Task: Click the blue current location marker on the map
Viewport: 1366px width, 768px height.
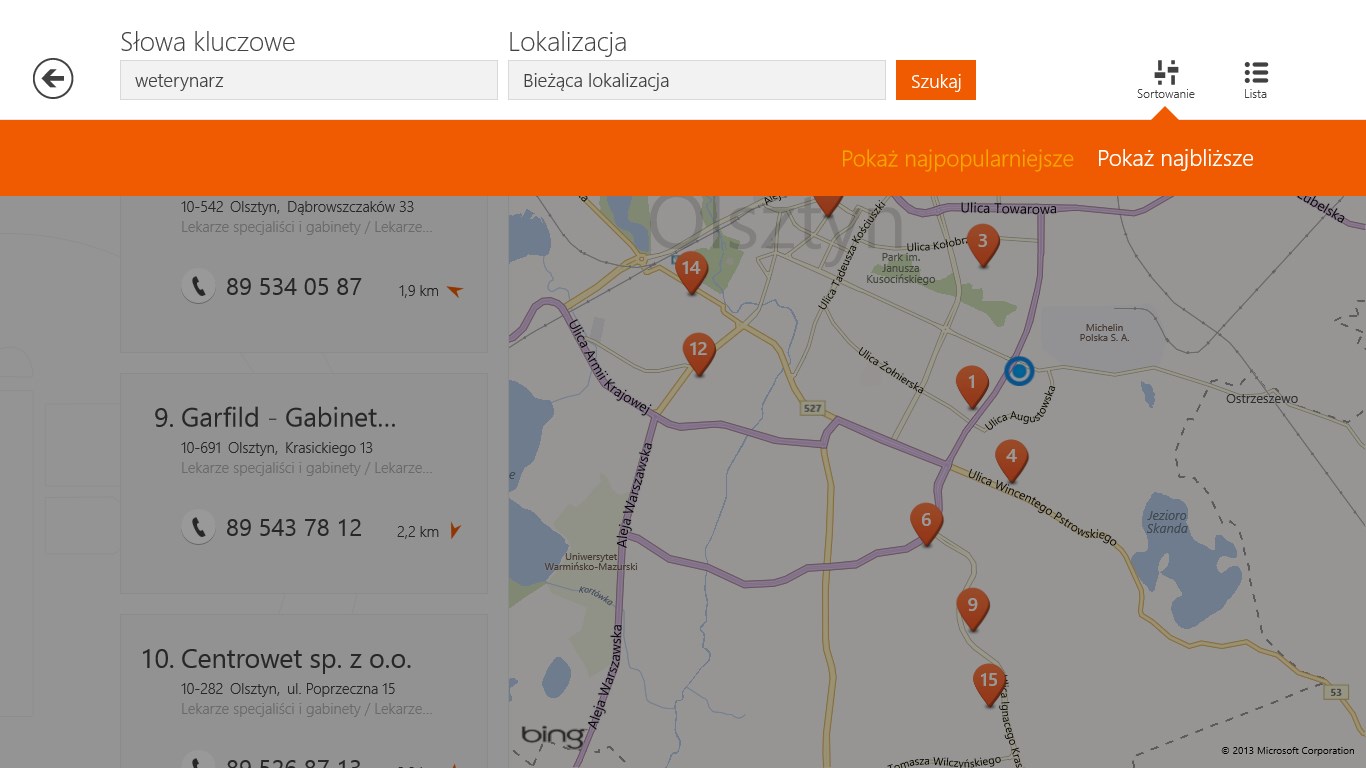Action: 1018,371
